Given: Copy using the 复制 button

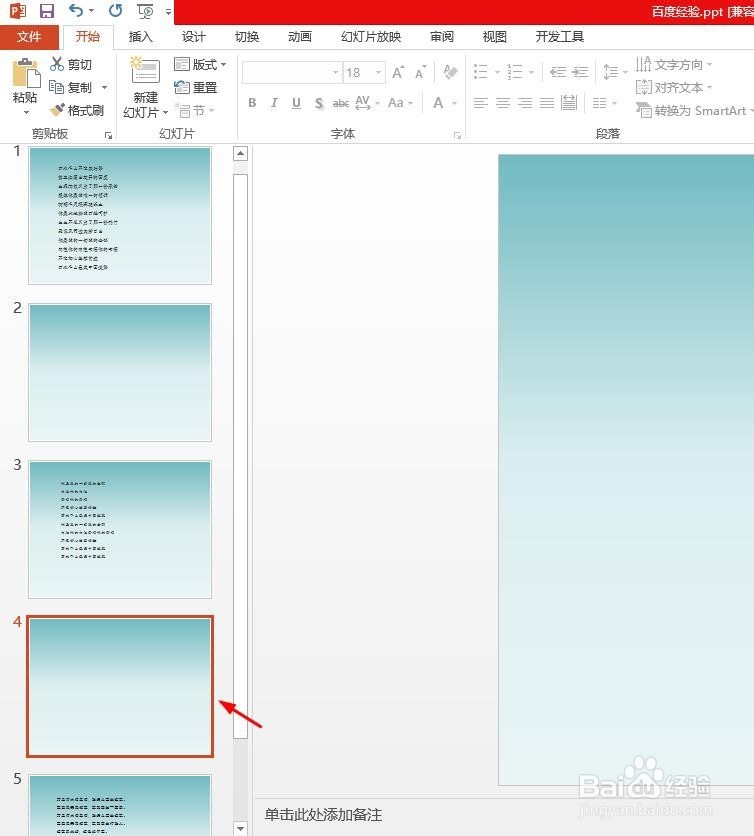Looking at the screenshot, I should [x=70, y=87].
